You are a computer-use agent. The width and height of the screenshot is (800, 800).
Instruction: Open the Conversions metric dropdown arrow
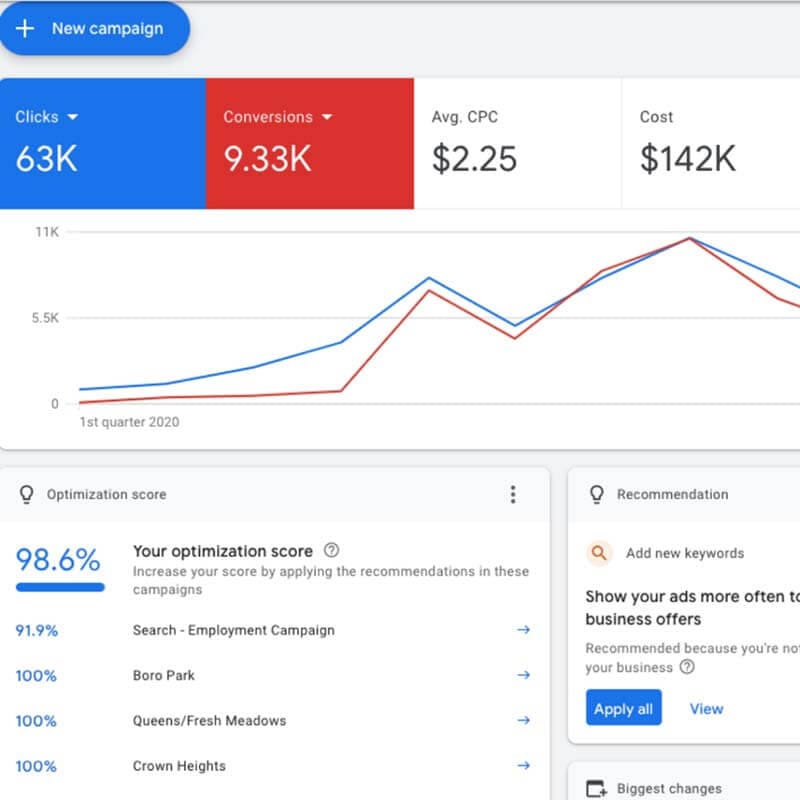(x=326, y=117)
